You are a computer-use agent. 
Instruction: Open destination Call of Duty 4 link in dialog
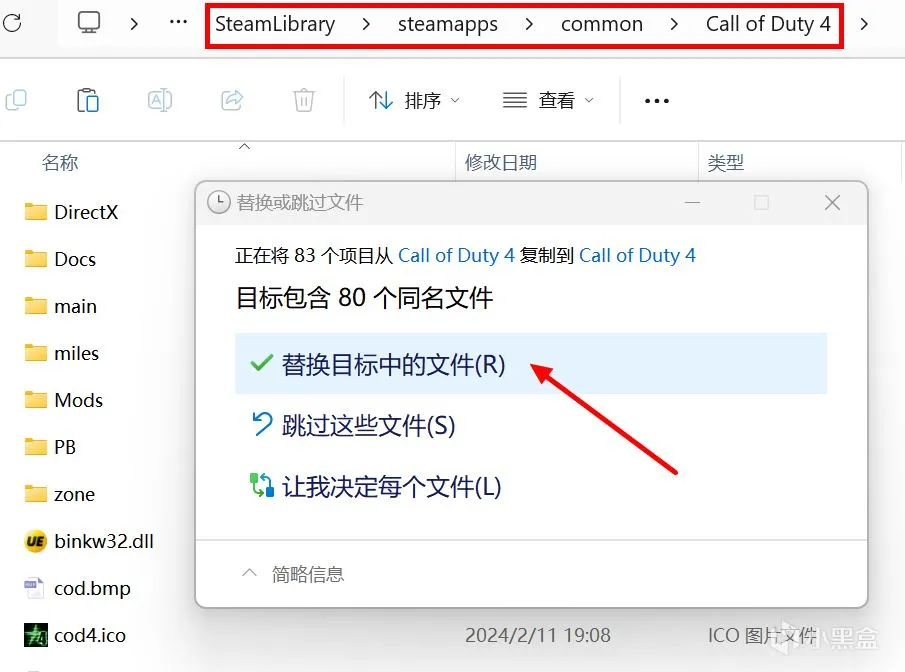pos(637,255)
